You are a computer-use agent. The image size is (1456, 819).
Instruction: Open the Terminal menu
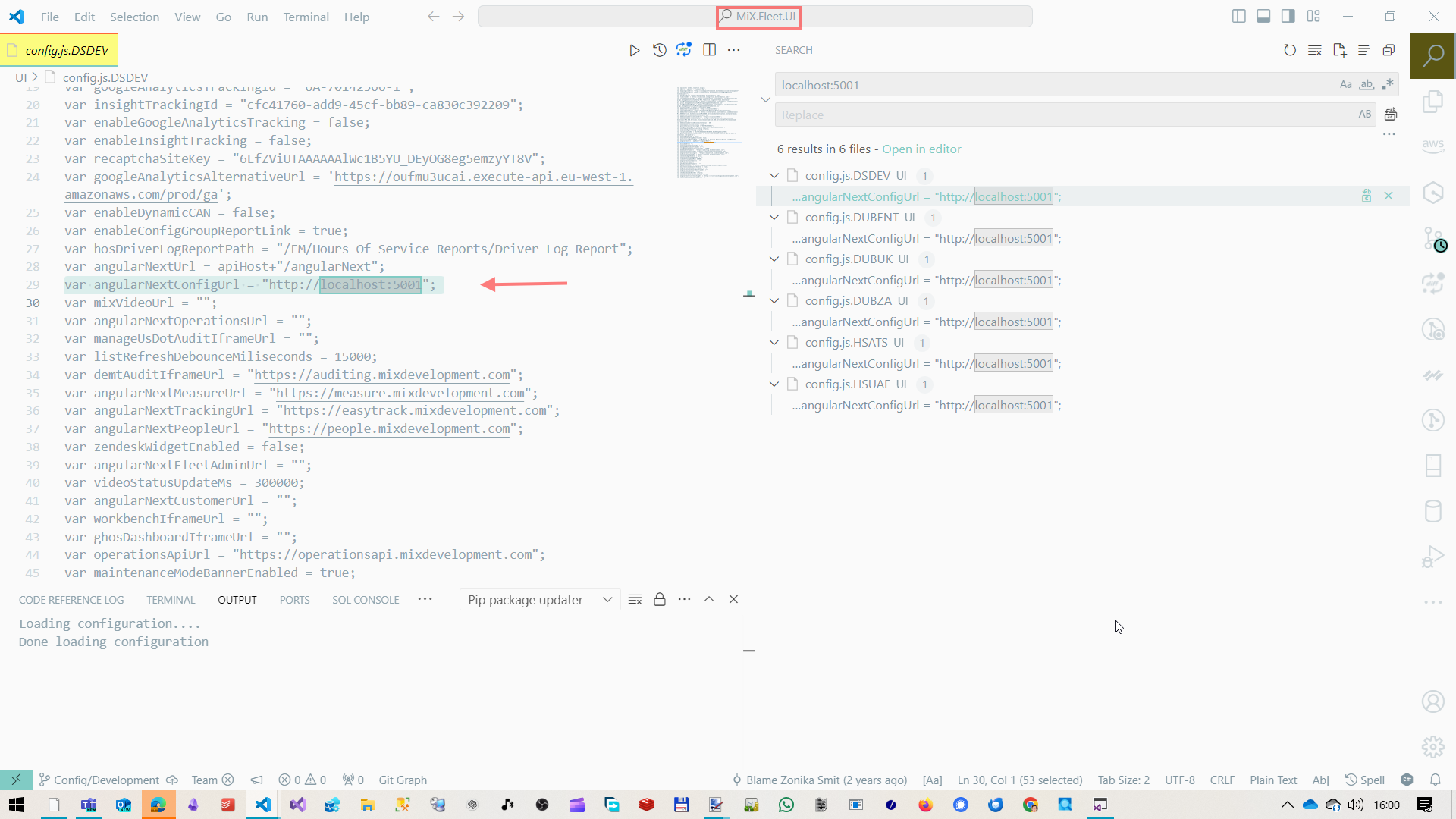[x=306, y=17]
